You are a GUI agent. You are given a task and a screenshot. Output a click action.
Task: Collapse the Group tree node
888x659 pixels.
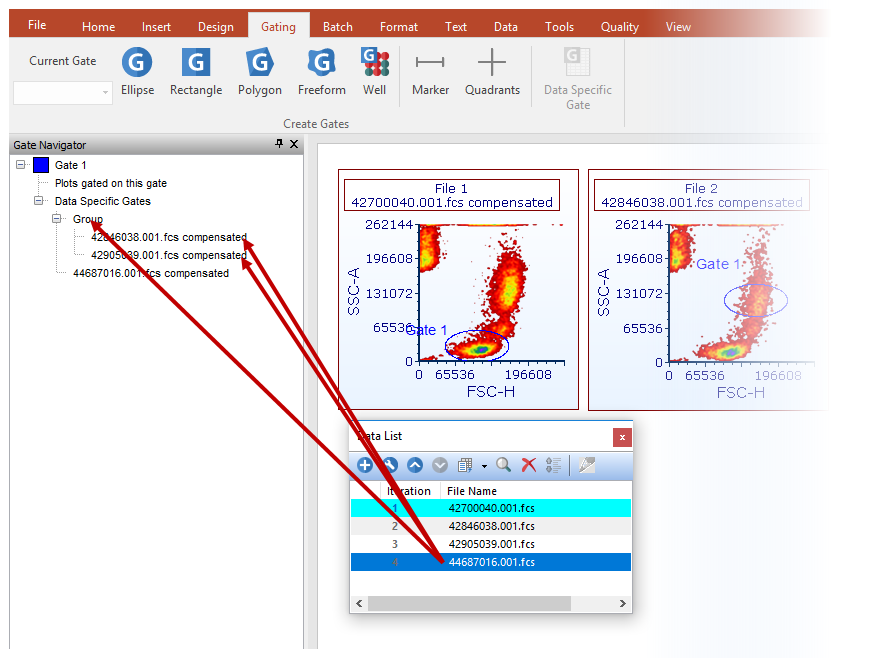pos(58,219)
